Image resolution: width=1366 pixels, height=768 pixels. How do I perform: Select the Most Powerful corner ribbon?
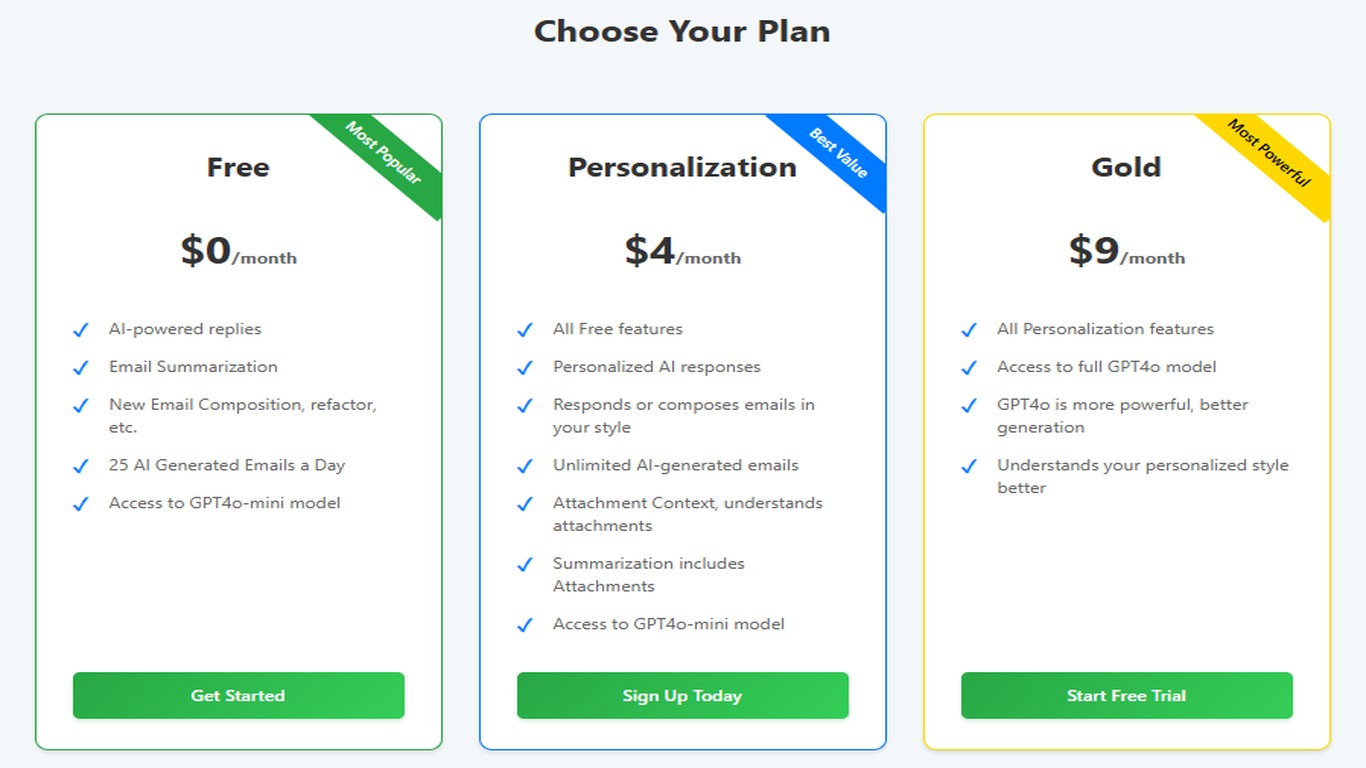click(1268, 153)
